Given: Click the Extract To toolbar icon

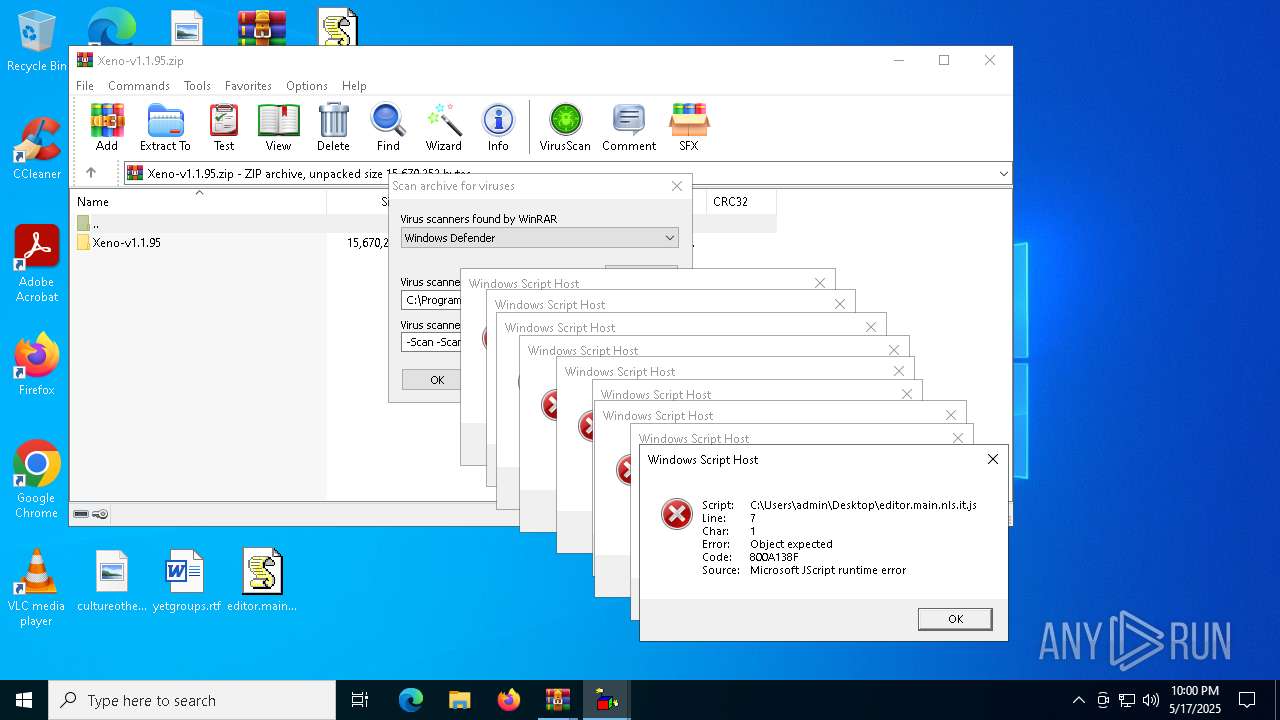Looking at the screenshot, I should (x=165, y=127).
